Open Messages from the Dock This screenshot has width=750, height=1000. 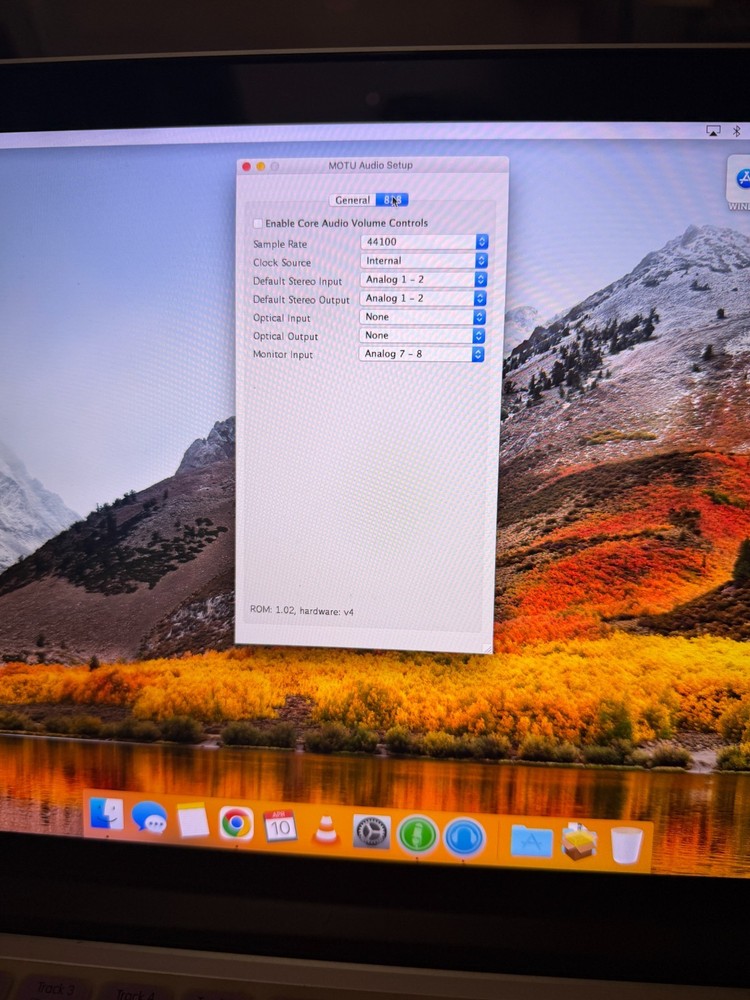click(150, 818)
